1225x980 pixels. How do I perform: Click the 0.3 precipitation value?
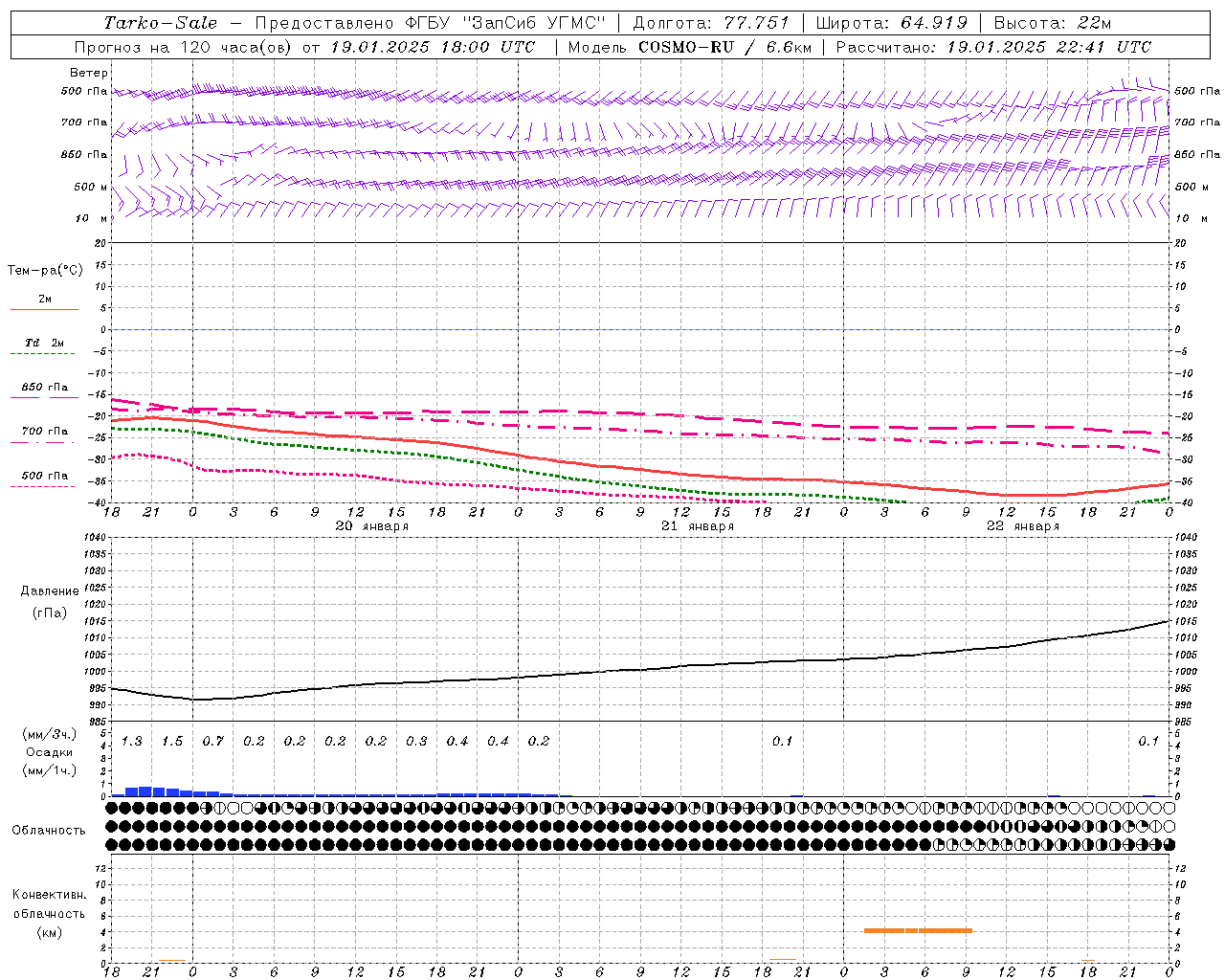coord(416,741)
